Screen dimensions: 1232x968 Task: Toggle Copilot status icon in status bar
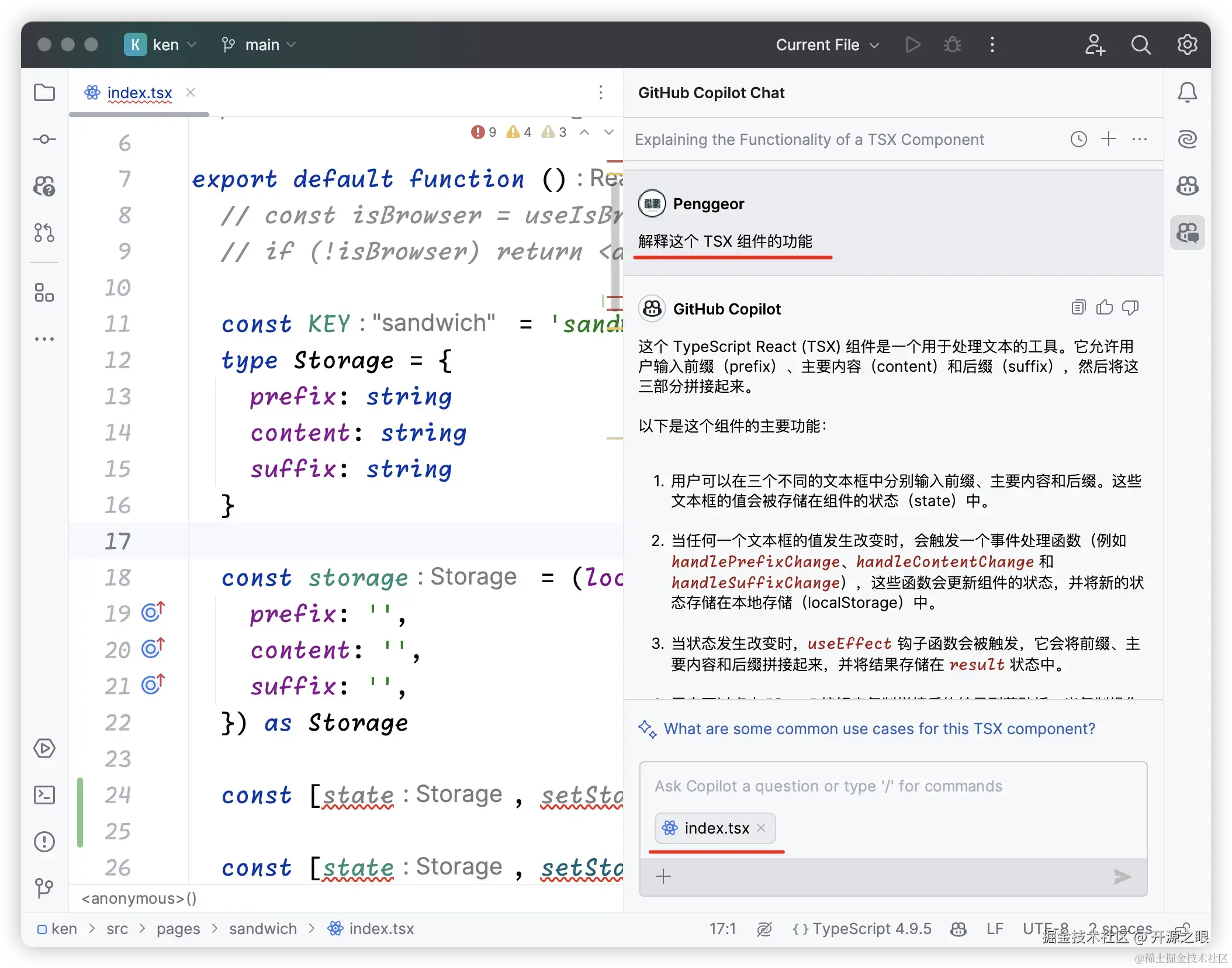tap(958, 929)
